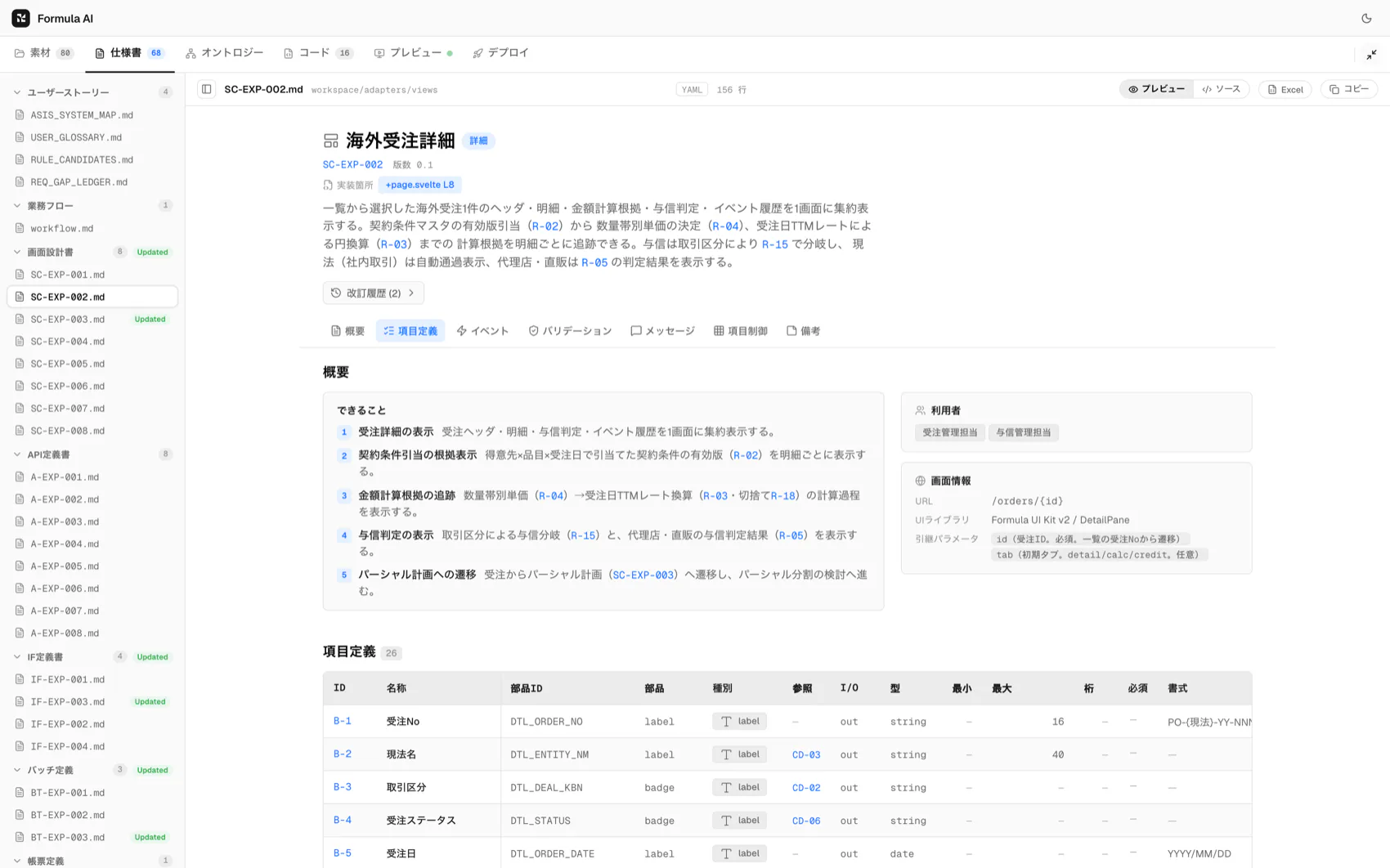Open CD-06 reference in 受注ステータス row
Screen dimensions: 1390x868
coord(806,821)
